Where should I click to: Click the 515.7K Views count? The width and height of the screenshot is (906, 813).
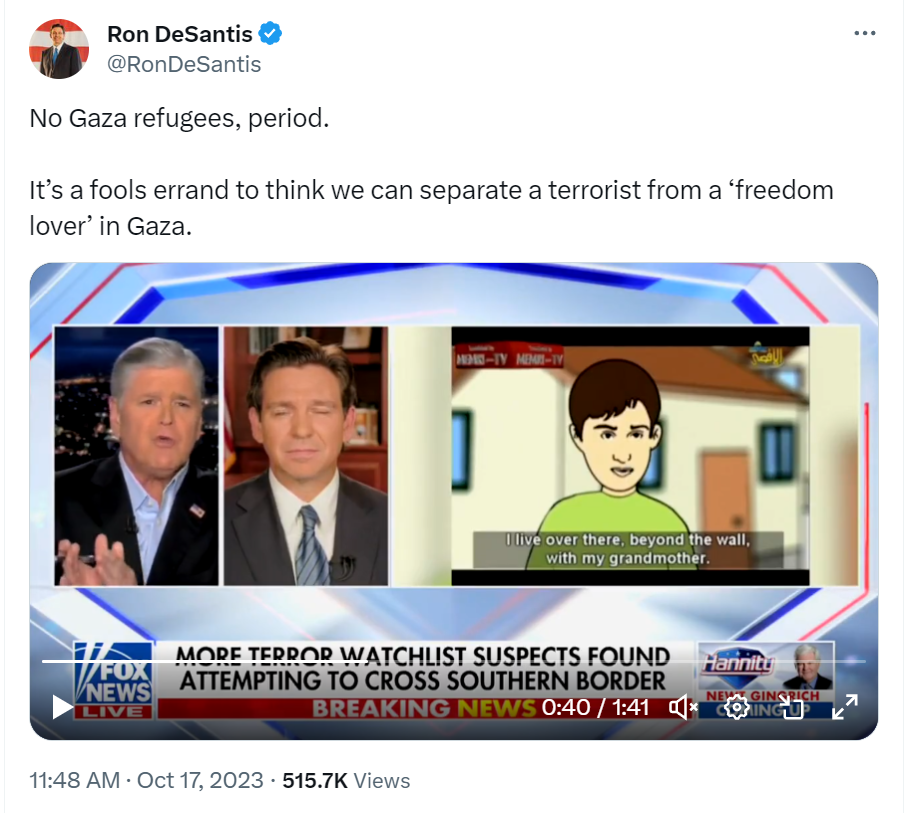click(346, 781)
